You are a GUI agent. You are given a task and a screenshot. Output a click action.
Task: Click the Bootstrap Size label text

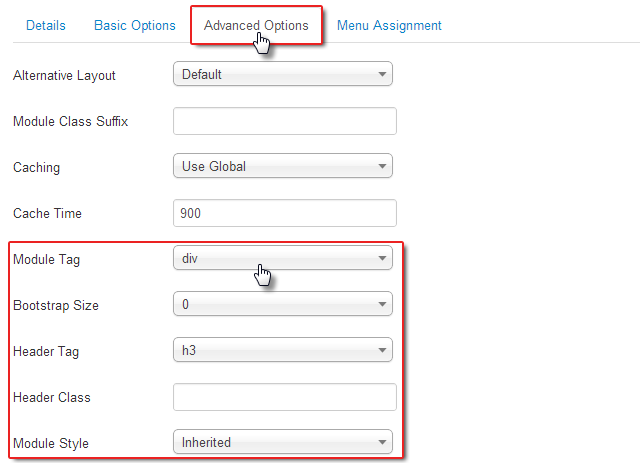coord(56,306)
